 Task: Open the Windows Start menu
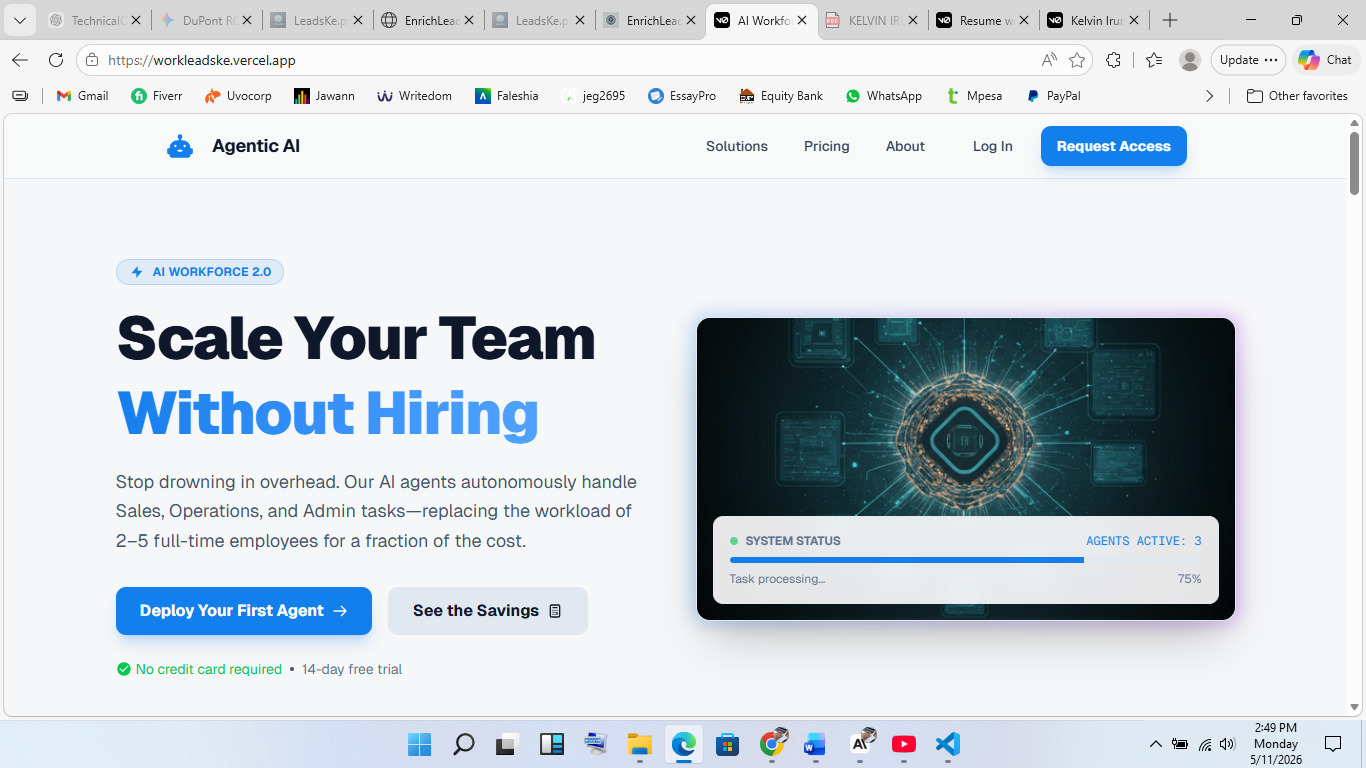click(419, 744)
